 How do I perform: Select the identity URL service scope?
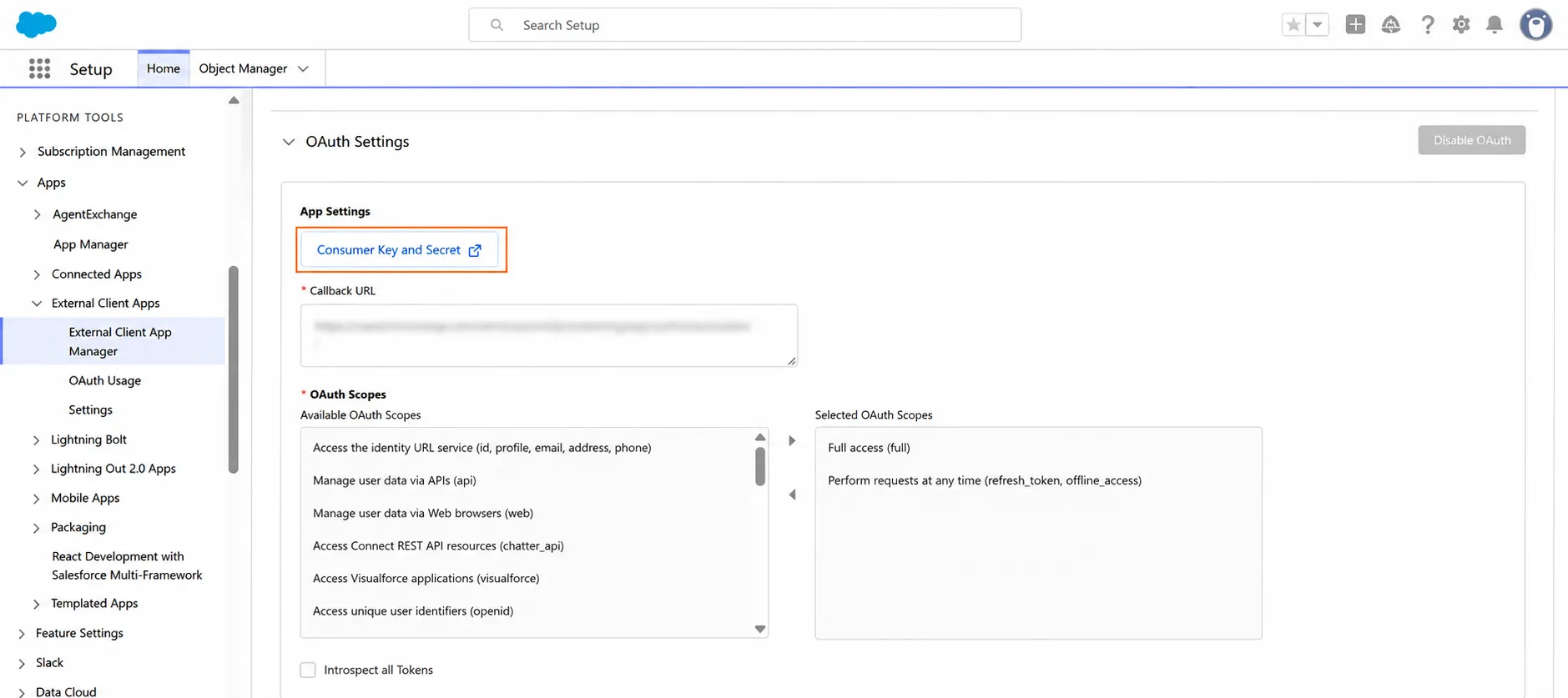point(481,448)
